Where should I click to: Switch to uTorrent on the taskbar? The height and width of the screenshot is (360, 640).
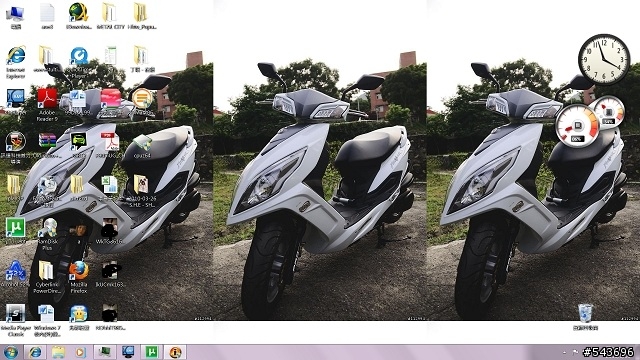tap(151, 352)
